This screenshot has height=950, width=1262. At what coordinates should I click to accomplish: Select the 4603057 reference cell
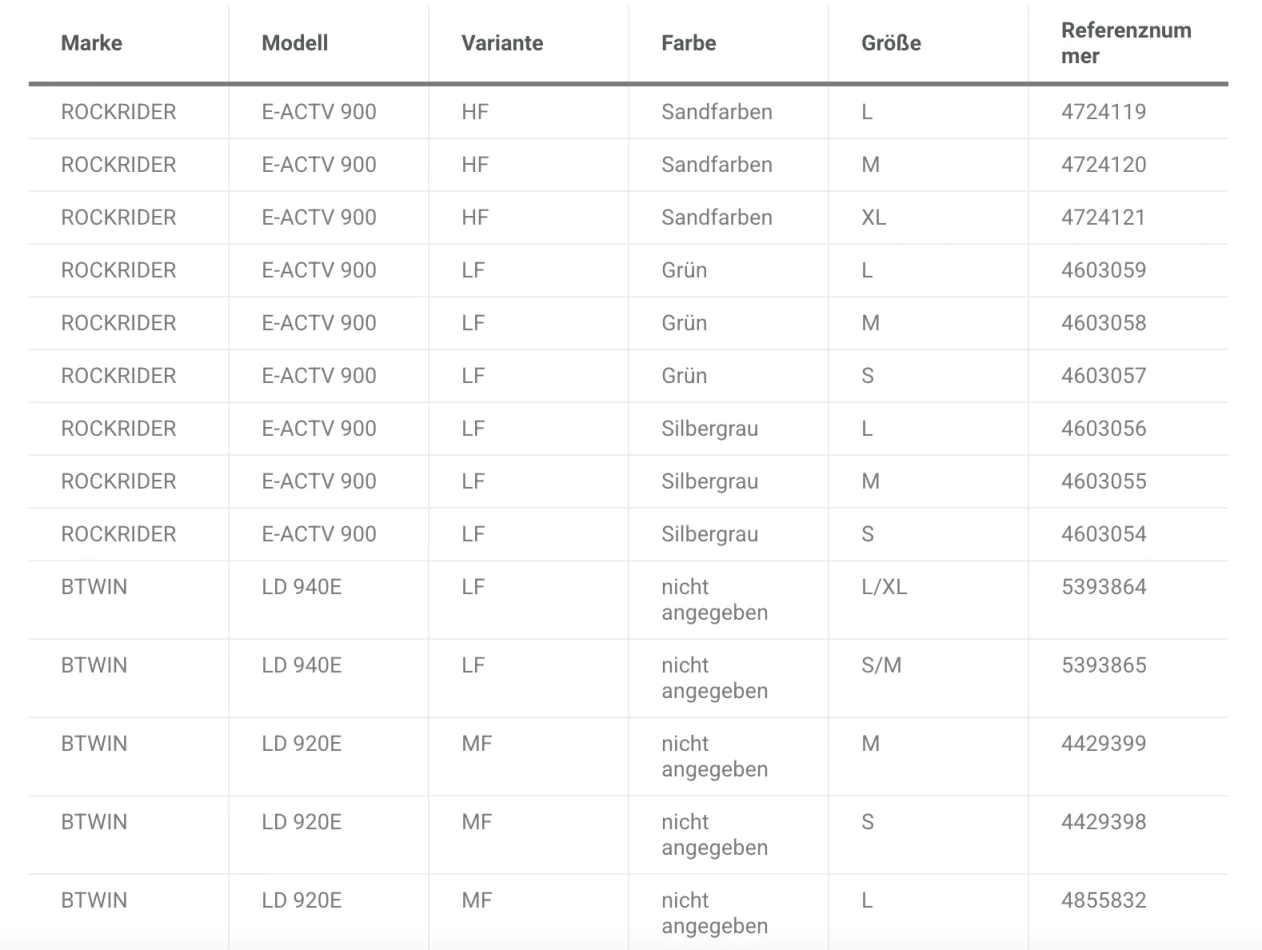click(1104, 376)
